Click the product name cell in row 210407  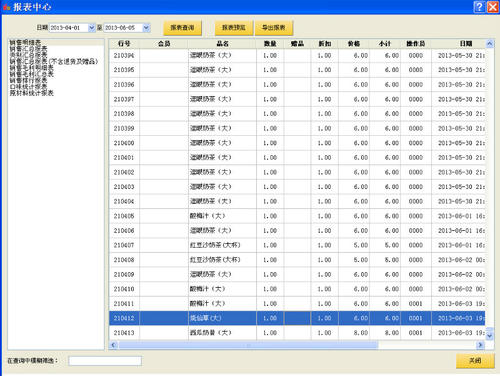(222, 245)
